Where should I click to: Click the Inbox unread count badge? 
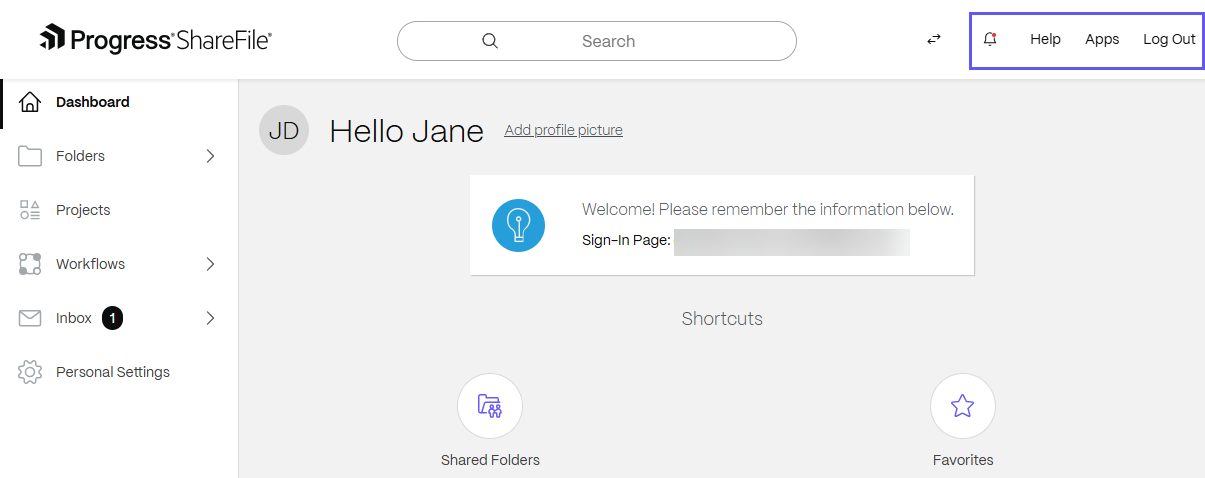point(113,318)
